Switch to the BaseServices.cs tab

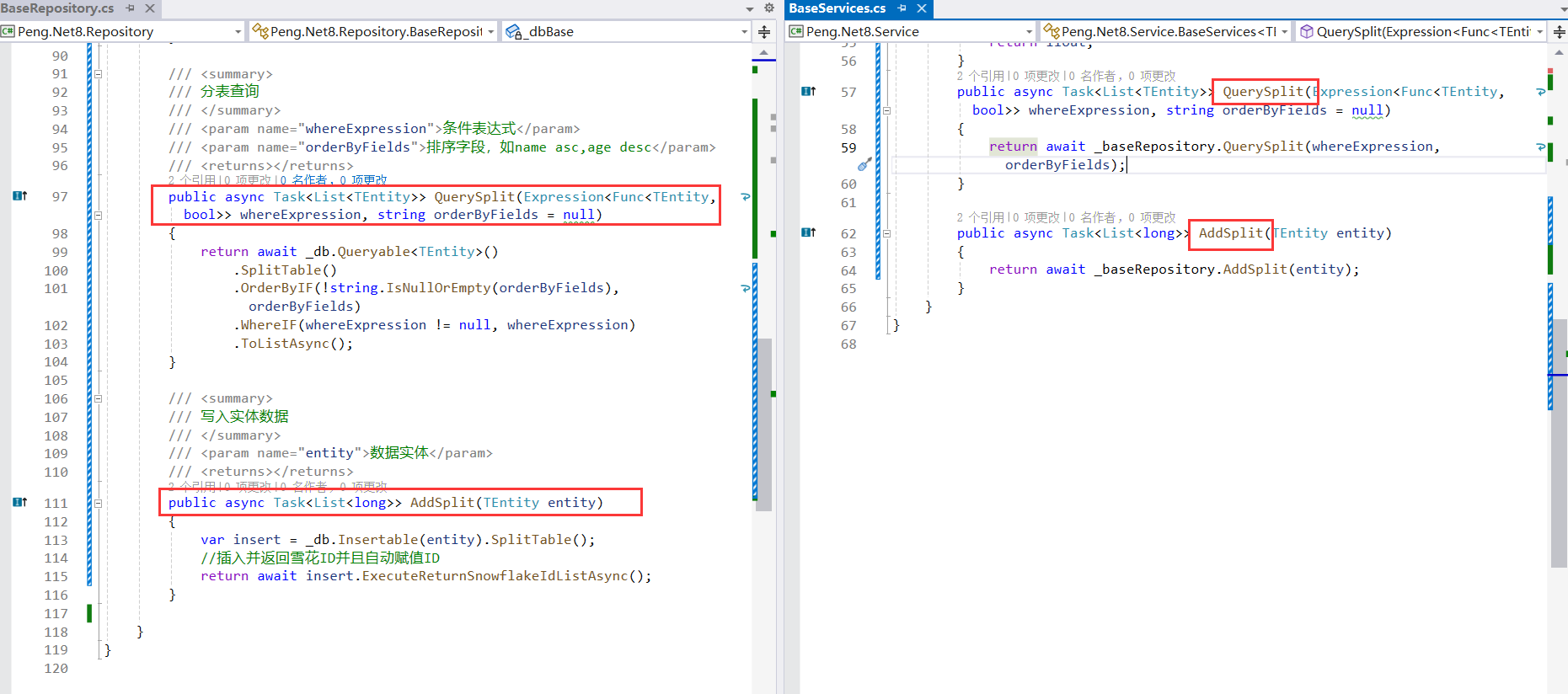click(x=838, y=8)
